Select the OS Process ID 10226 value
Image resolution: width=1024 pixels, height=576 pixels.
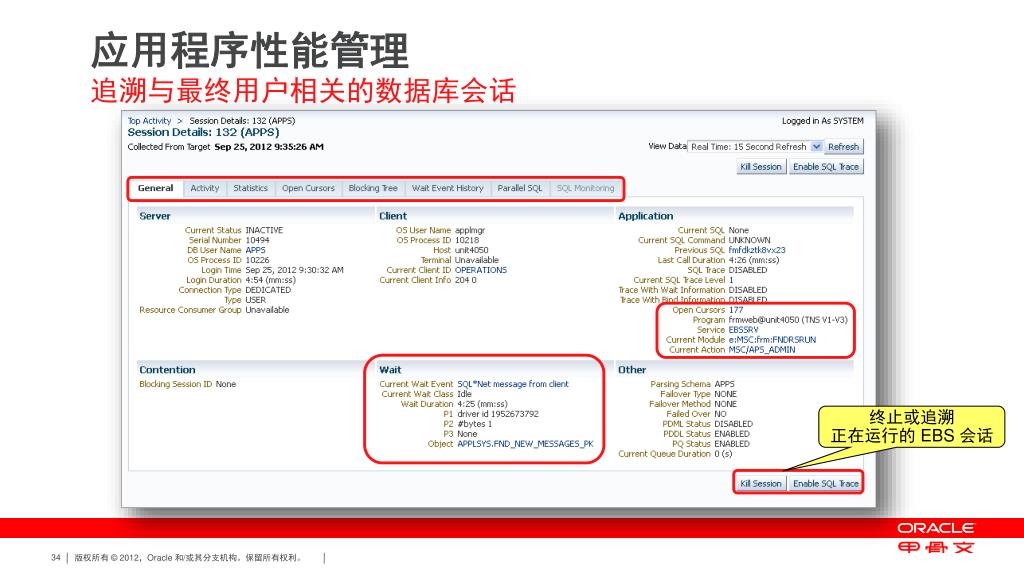coord(257,260)
